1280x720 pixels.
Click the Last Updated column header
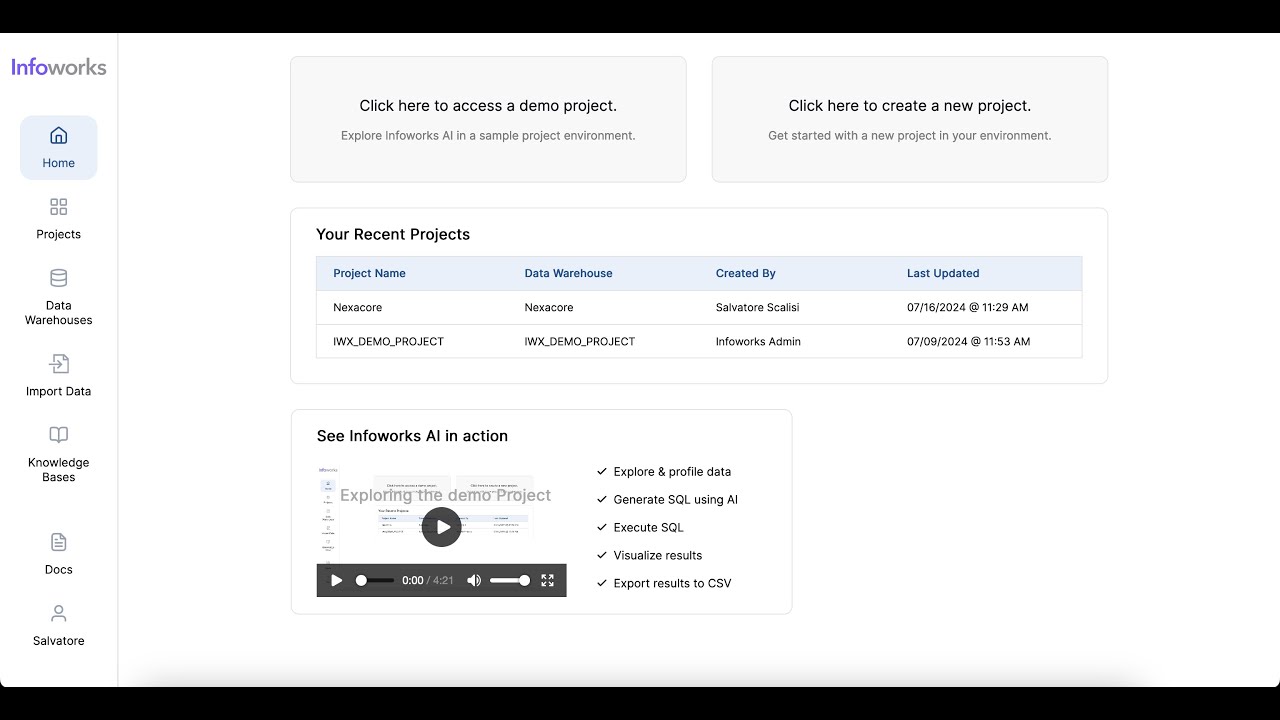click(943, 273)
